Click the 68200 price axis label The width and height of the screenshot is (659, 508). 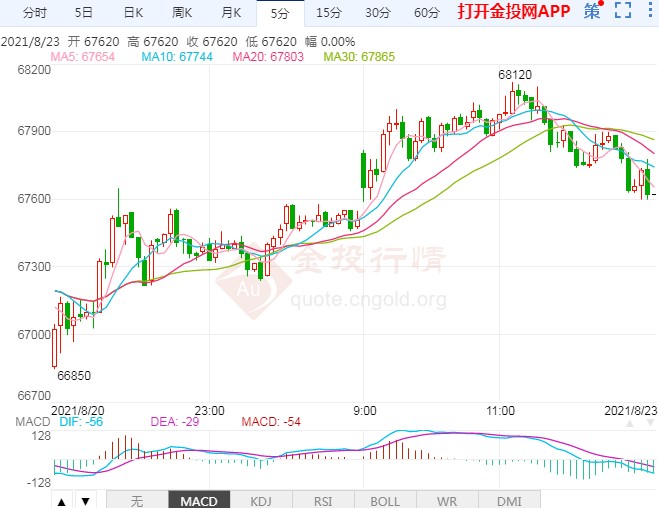(x=34, y=70)
